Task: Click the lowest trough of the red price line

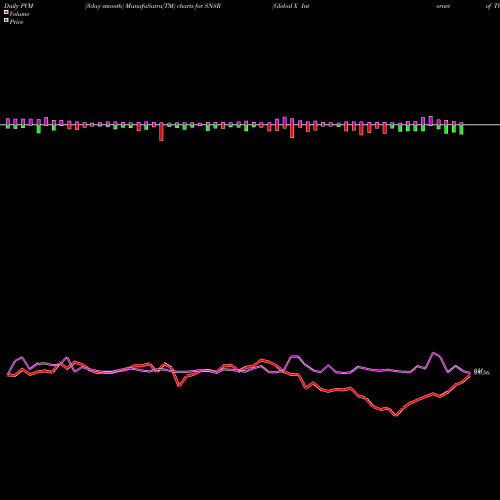Action: tap(396, 416)
